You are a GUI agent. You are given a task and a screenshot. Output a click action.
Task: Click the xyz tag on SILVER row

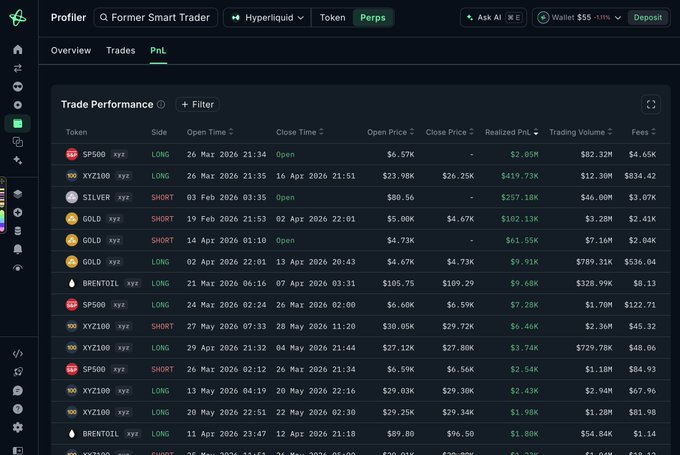[124, 197]
